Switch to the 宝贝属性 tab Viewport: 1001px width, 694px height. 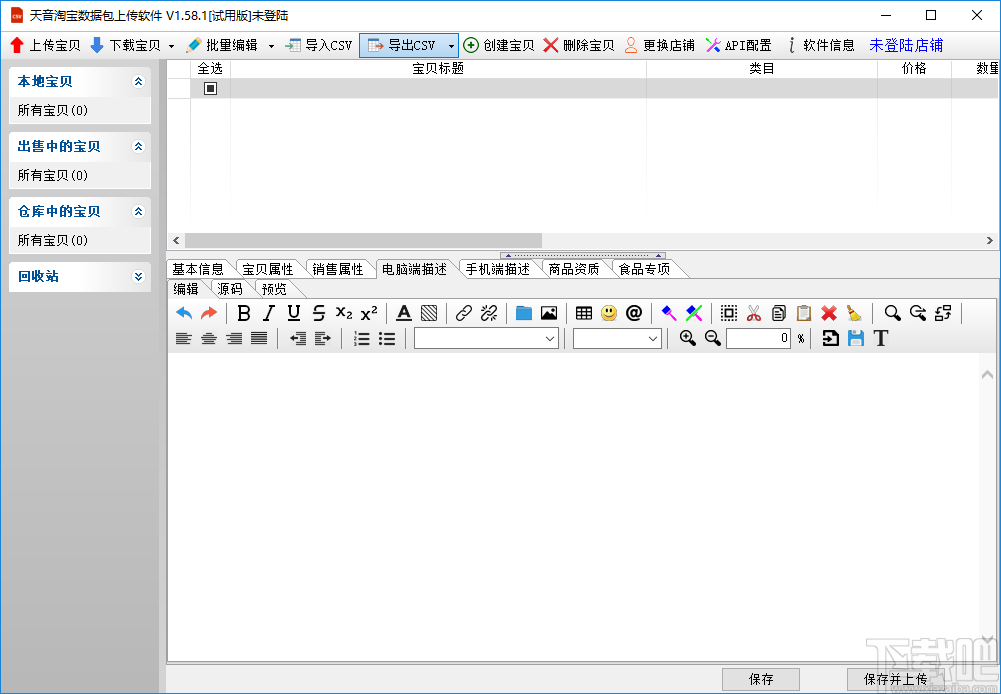coord(267,269)
